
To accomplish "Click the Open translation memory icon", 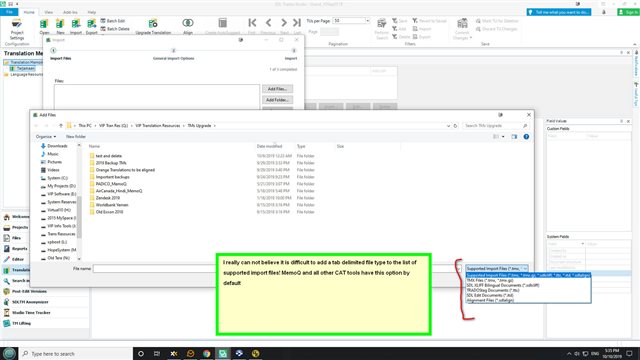I will (x=44, y=26).
